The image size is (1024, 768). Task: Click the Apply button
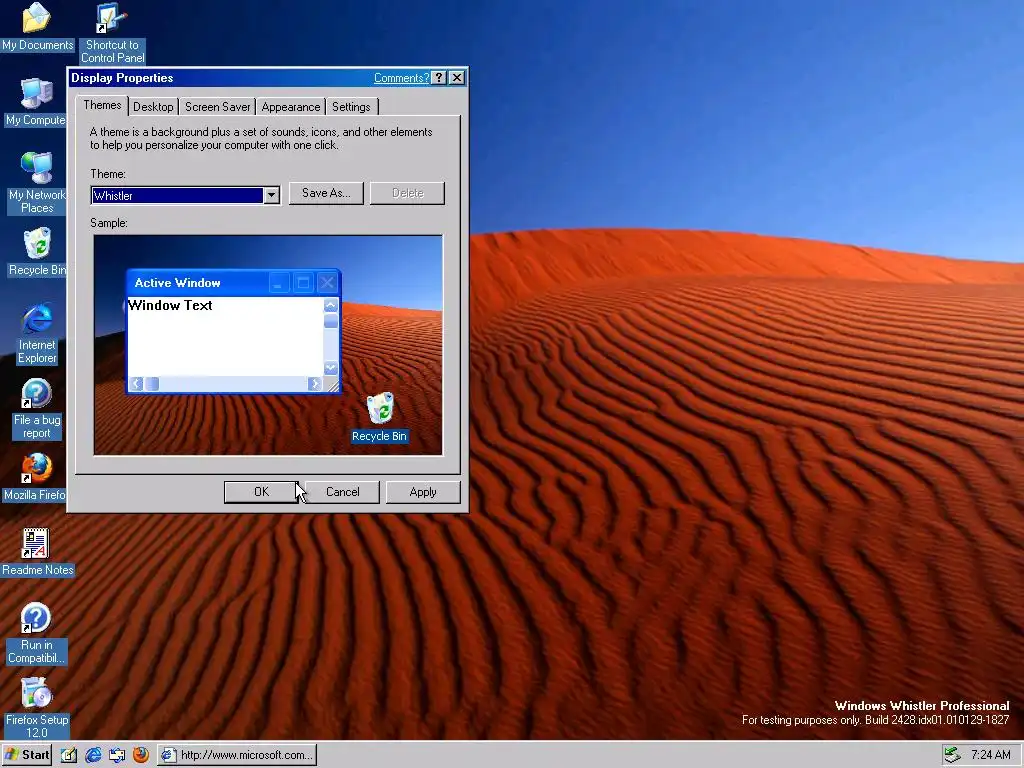coord(423,492)
